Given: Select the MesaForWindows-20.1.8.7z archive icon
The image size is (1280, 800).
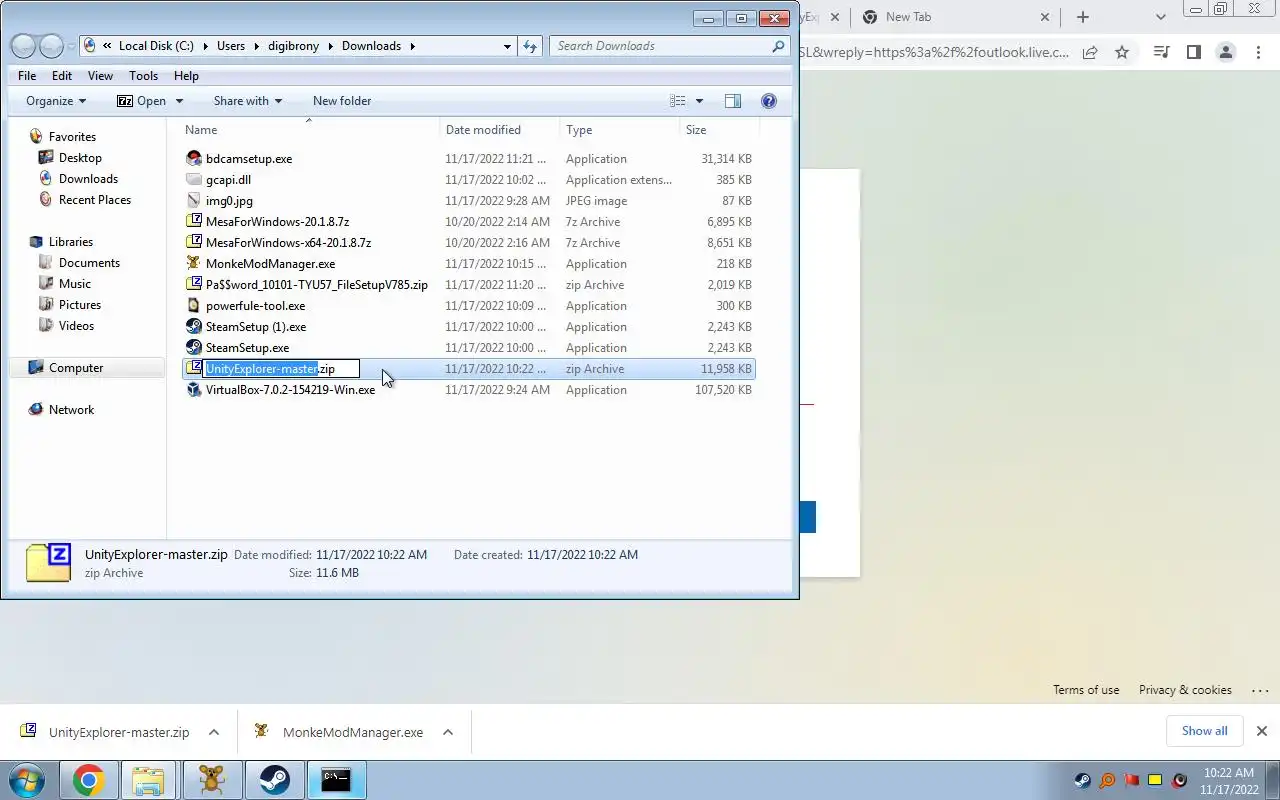Looking at the screenshot, I should tap(194, 222).
